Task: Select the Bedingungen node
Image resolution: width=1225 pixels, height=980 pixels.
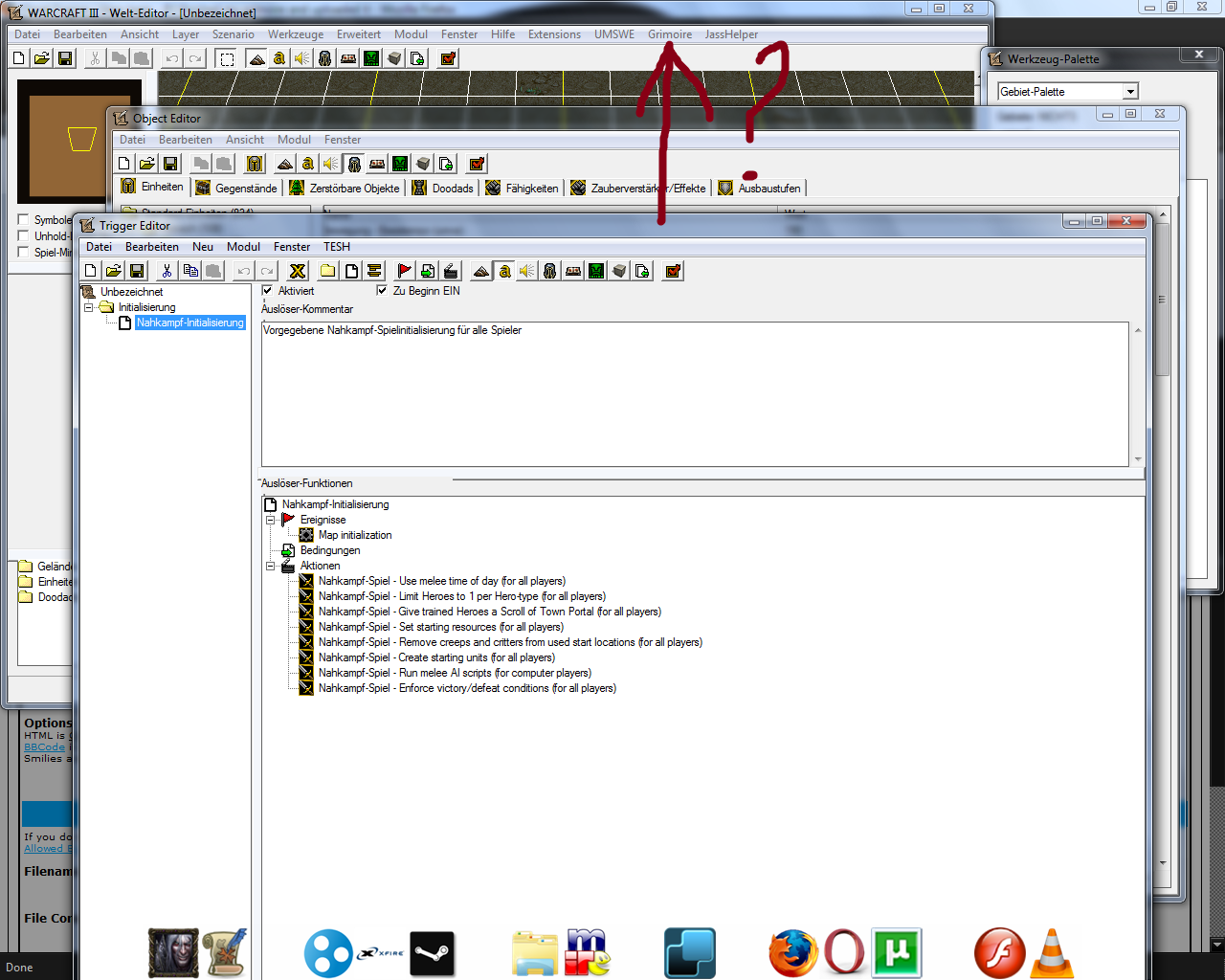Action: pos(330,550)
